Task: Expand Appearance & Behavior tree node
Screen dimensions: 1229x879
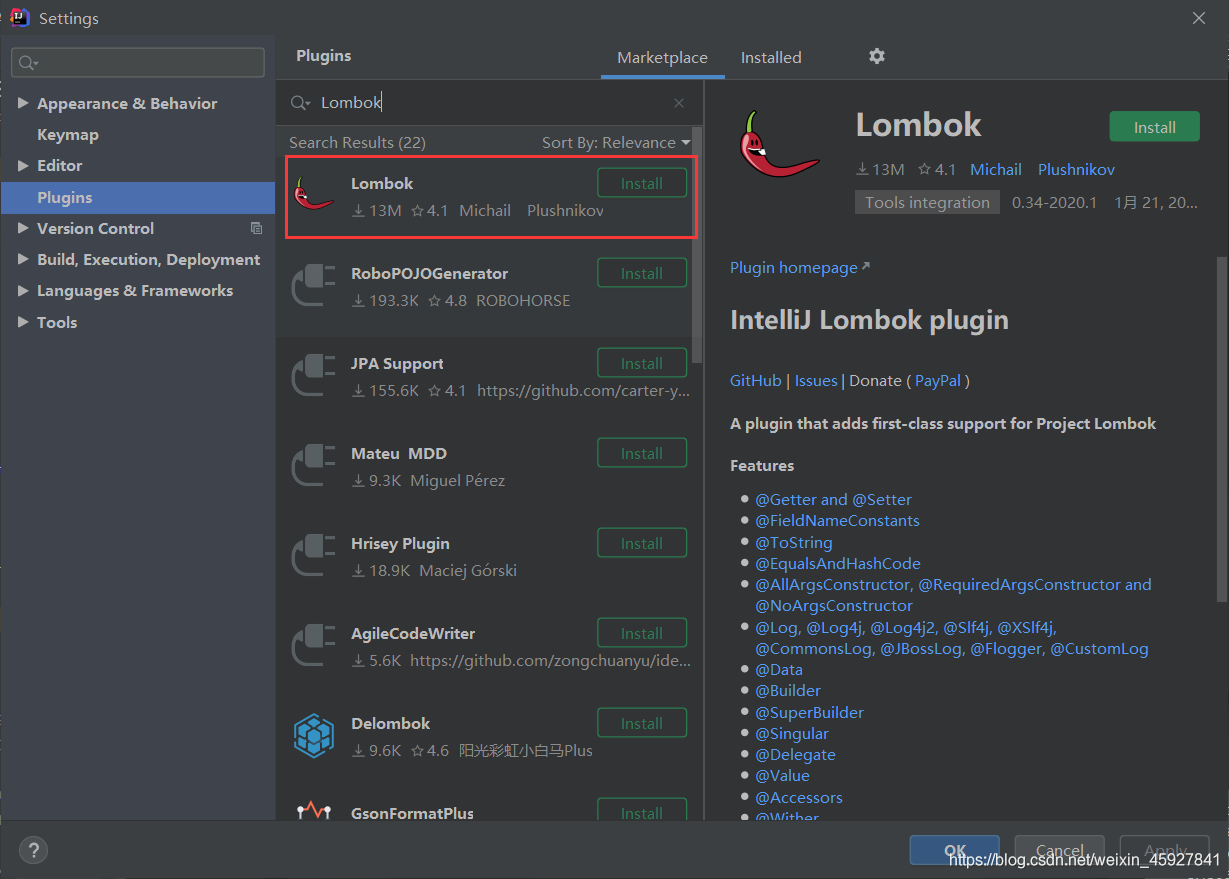Action: (23, 103)
